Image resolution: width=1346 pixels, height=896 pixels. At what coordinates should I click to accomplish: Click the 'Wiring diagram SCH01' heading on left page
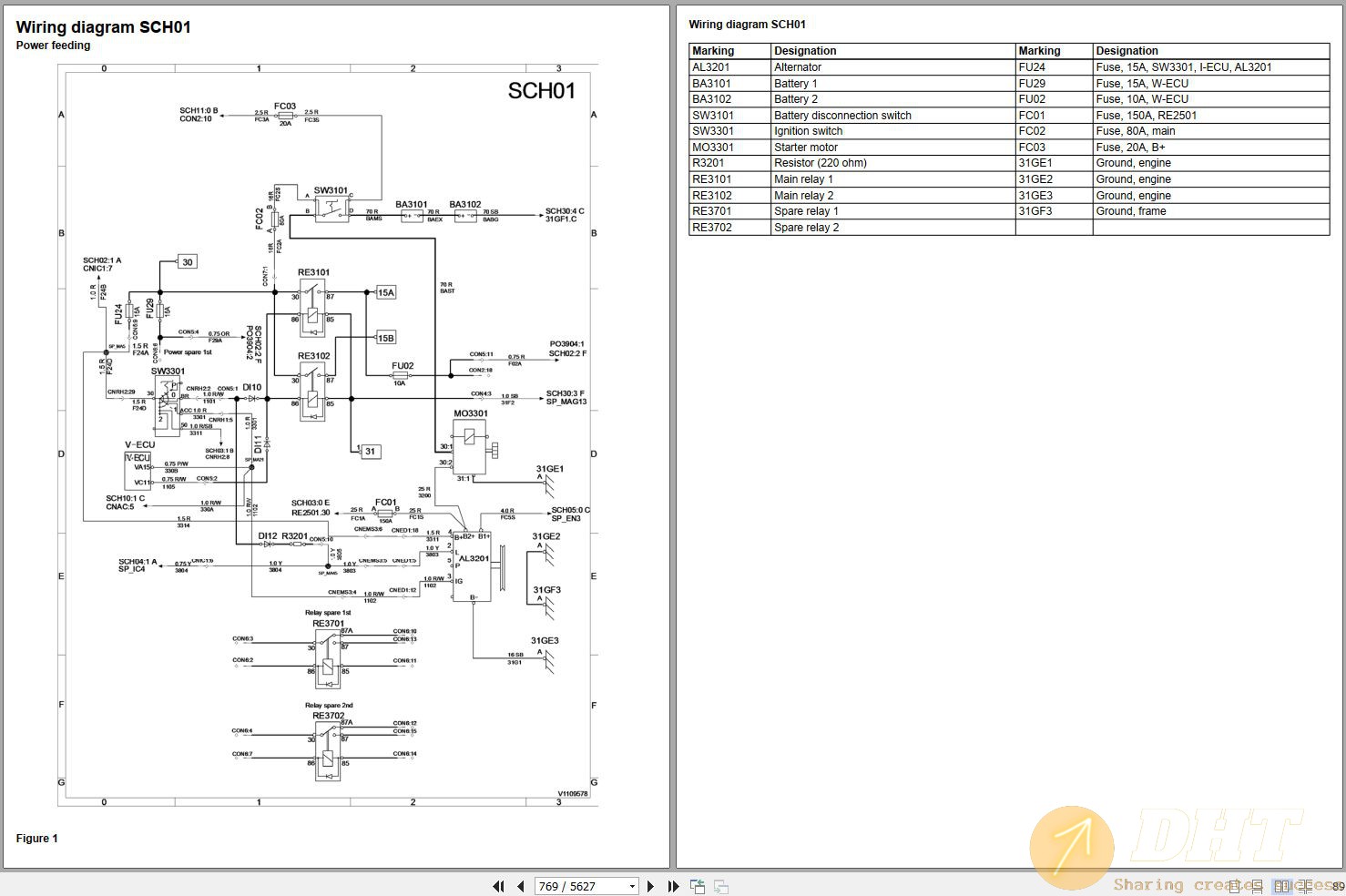[104, 27]
